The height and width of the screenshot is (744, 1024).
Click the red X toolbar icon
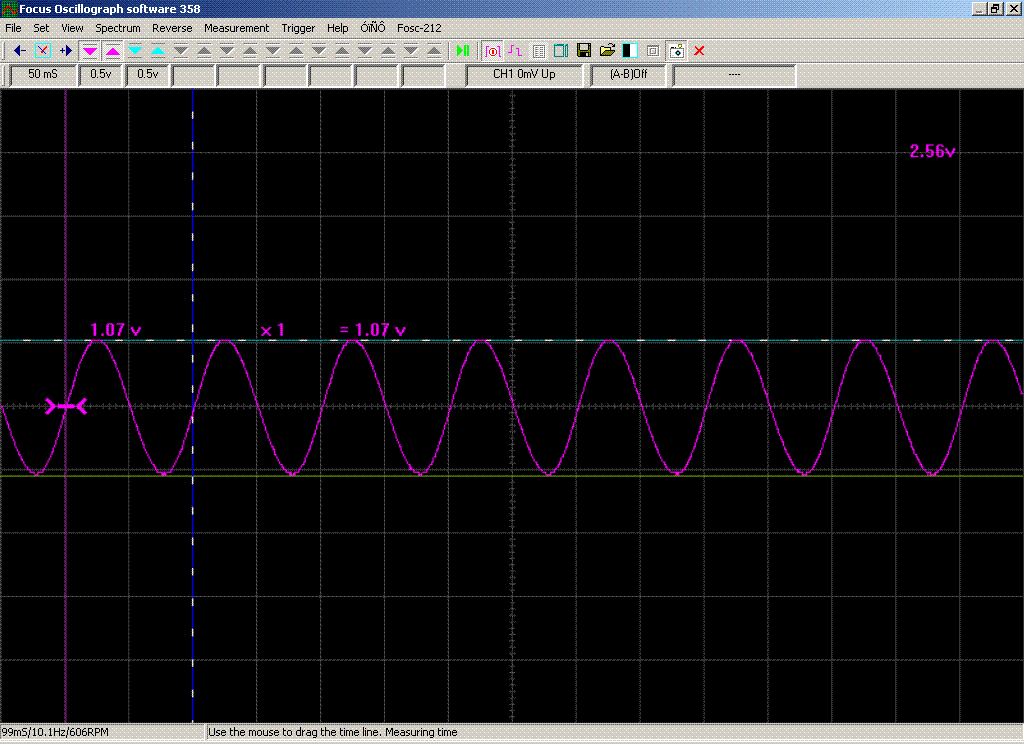pyautogui.click(x=699, y=50)
